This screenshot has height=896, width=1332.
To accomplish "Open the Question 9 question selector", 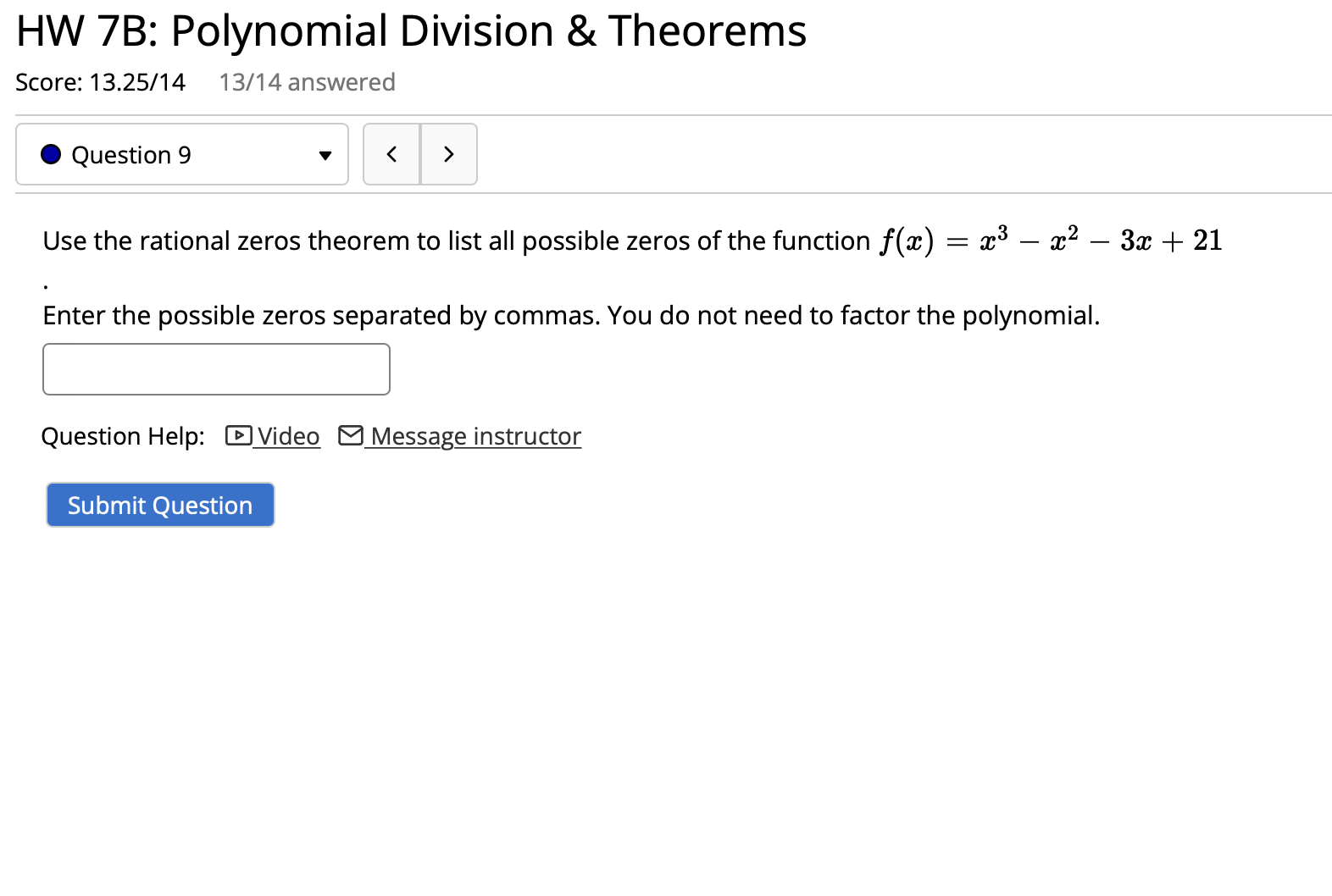I will click(181, 154).
